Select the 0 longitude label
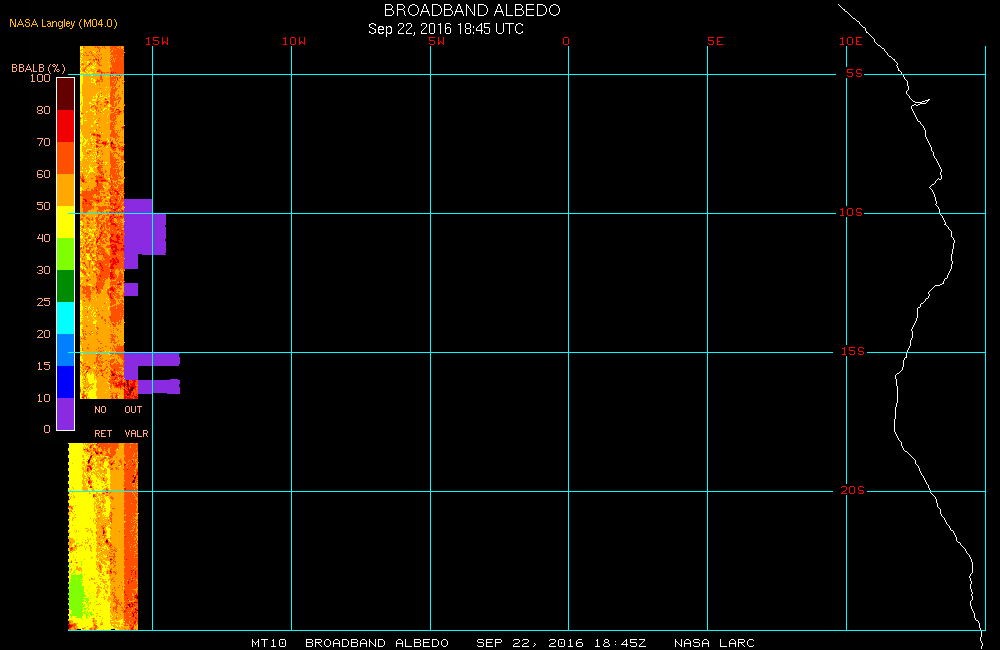This screenshot has width=1000, height=650. click(566, 41)
